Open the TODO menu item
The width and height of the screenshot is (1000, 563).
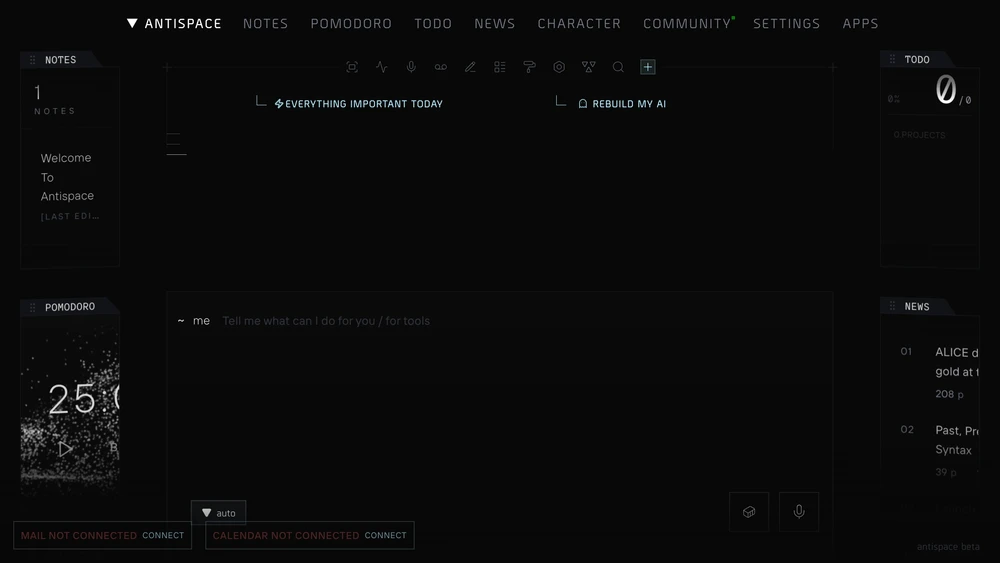(x=433, y=24)
